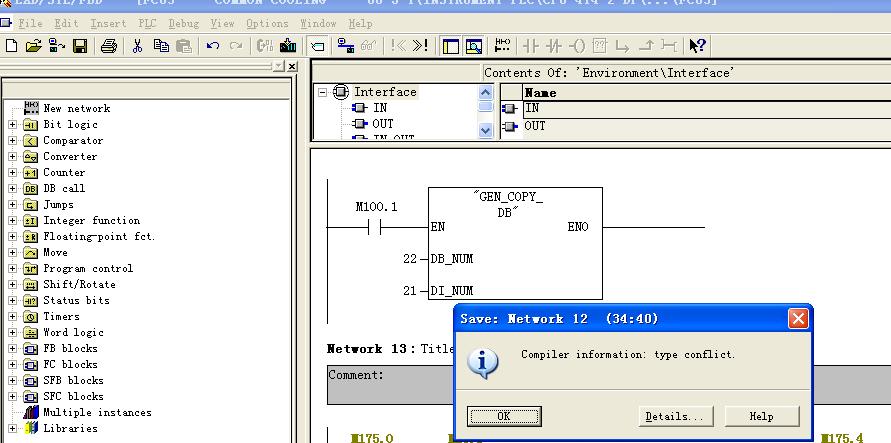Toggle the Overviews panel toolbar icon

pyautogui.click(x=451, y=46)
